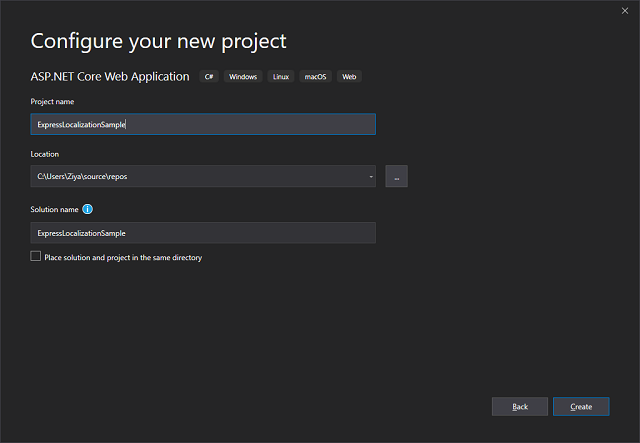Focus the Solution name text box

click(203, 233)
